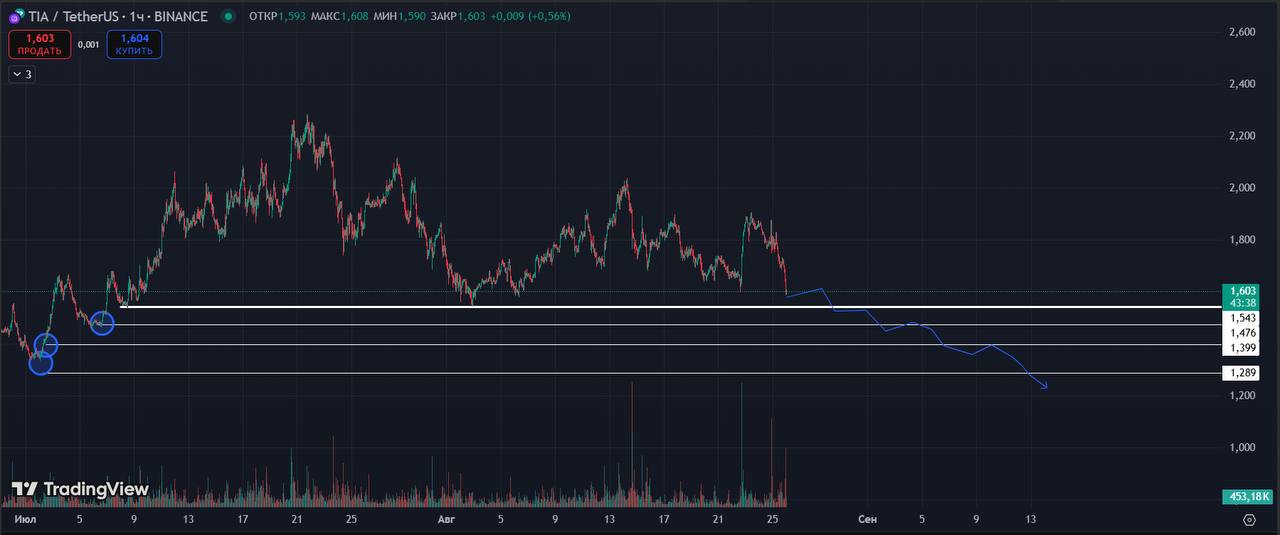The height and width of the screenshot is (535, 1280).
Task: Click the 2,200 price axis tick
Action: tap(1242, 136)
